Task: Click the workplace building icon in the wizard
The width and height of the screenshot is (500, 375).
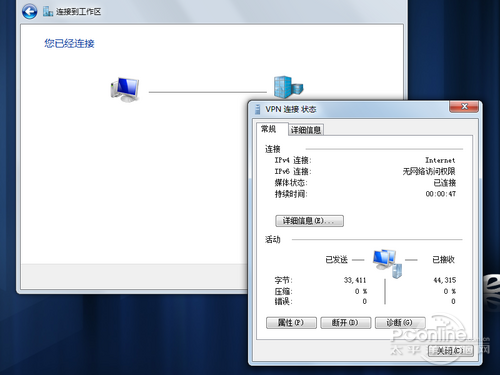Action: [x=288, y=87]
